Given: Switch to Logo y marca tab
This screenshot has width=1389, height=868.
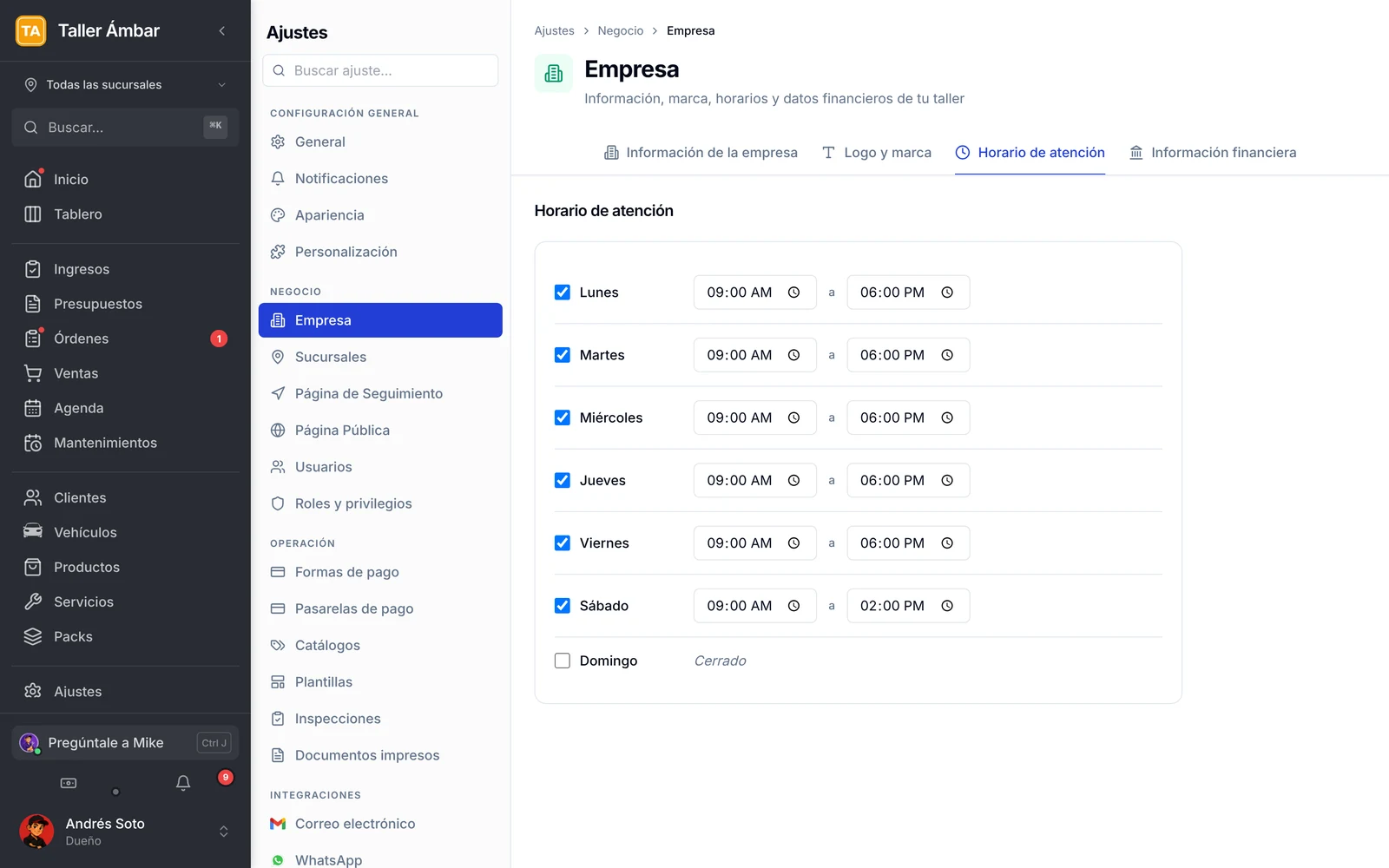Looking at the screenshot, I should (x=876, y=153).
